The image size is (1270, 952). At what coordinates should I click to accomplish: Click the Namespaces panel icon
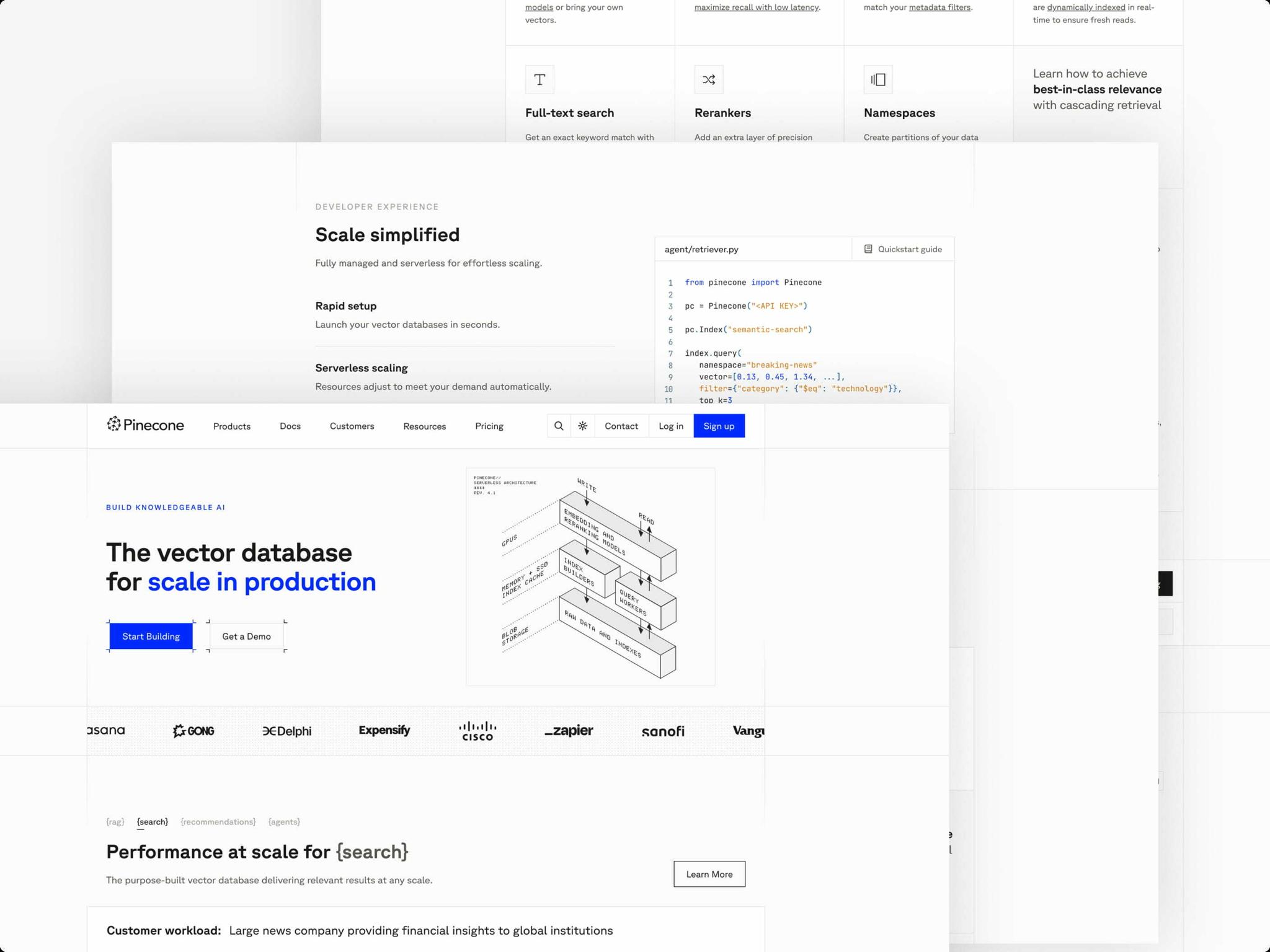pyautogui.click(x=878, y=79)
